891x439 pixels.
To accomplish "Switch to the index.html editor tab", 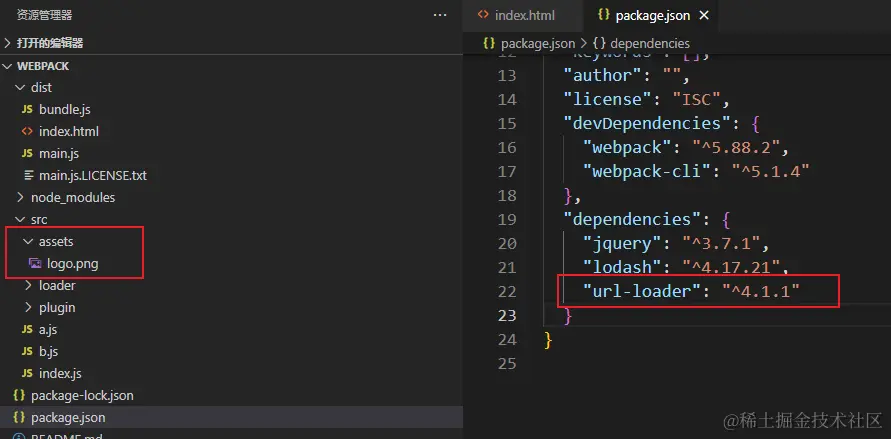I will pyautogui.click(x=523, y=15).
